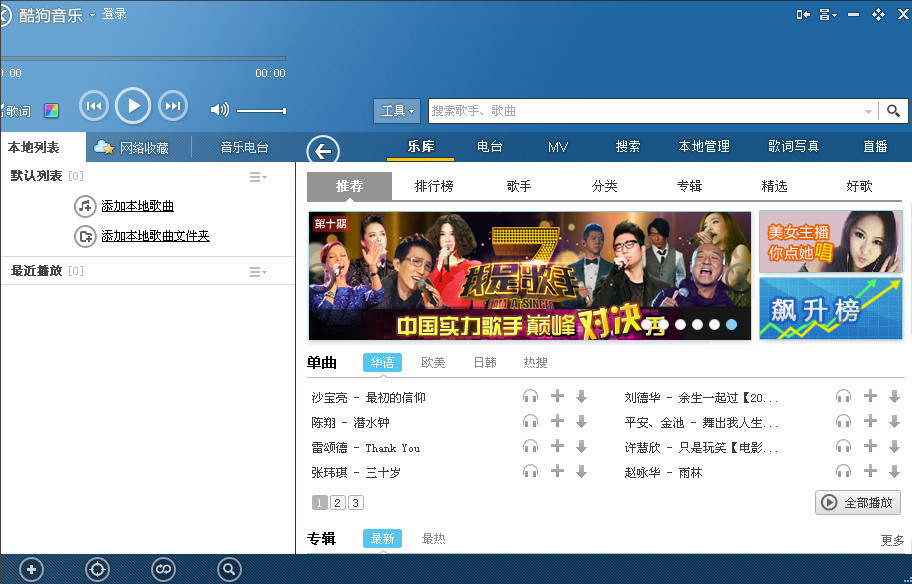Click the 添加本地歌曲 link

click(137, 206)
